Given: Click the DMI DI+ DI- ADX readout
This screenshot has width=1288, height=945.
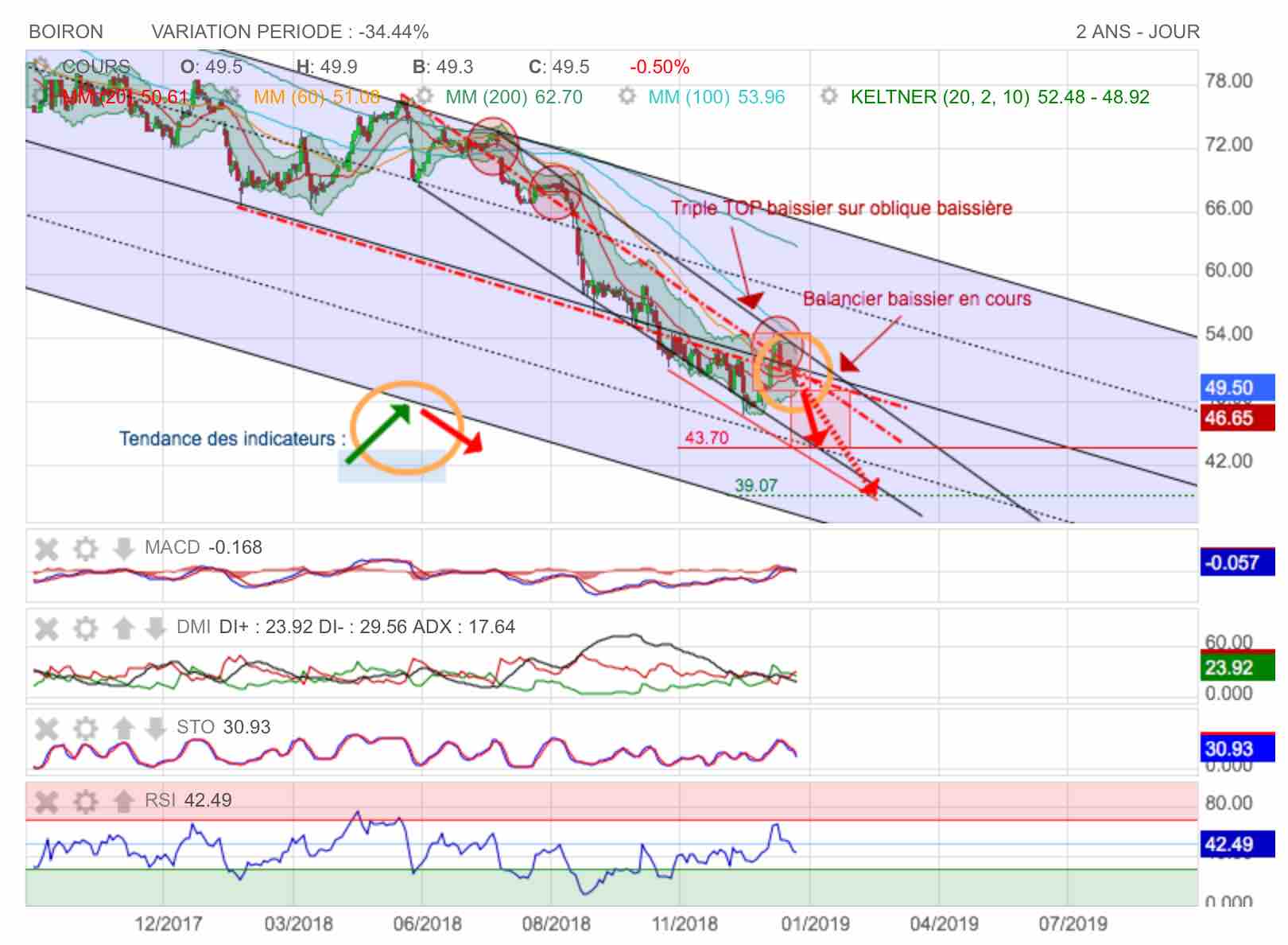Looking at the screenshot, I should [x=346, y=627].
